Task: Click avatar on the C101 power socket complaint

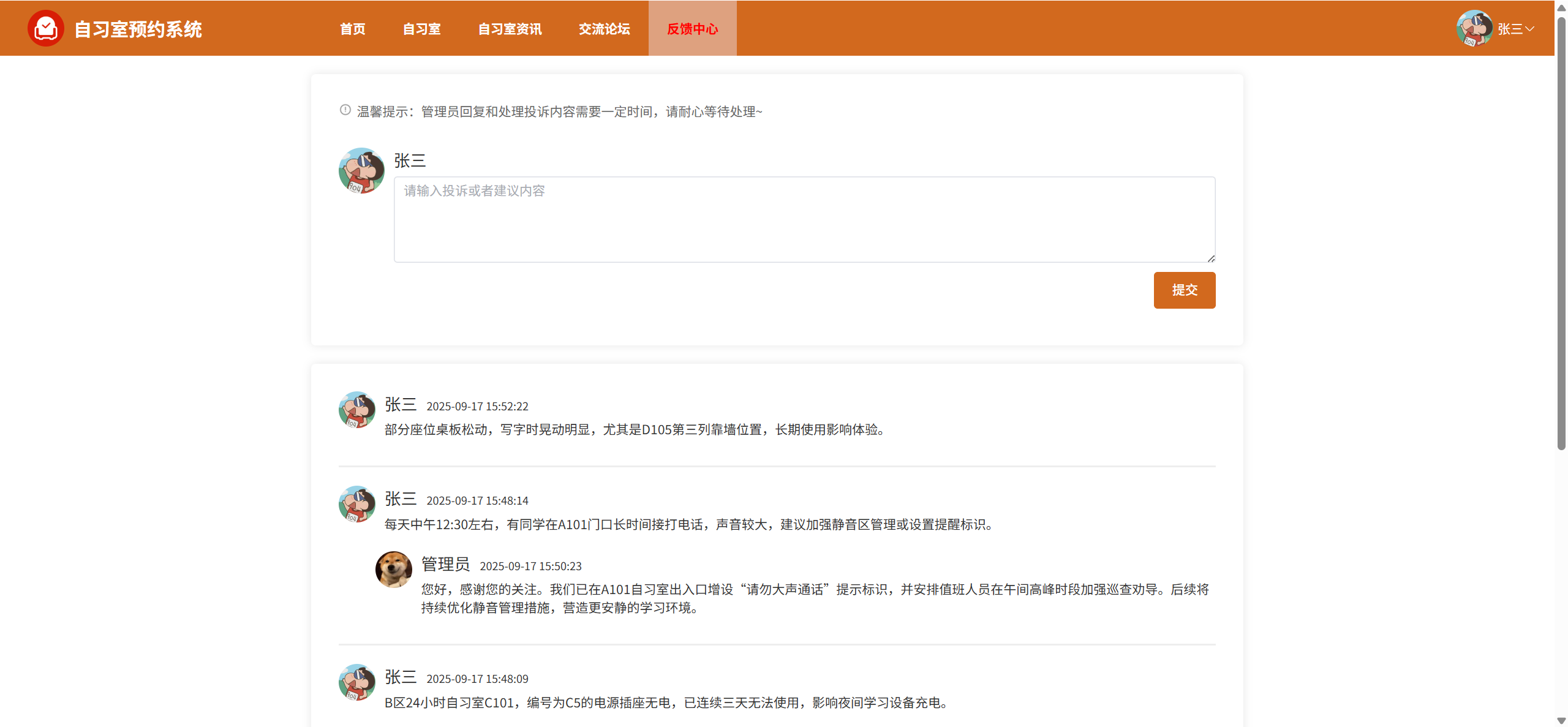Action: (x=356, y=682)
